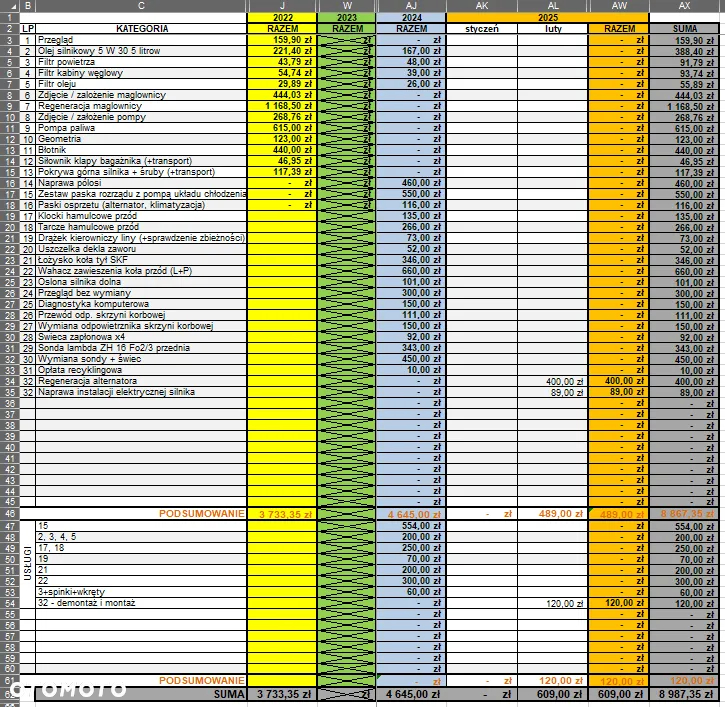The width and height of the screenshot is (725, 707).
Task: Select the column J header
Action: (282, 6)
